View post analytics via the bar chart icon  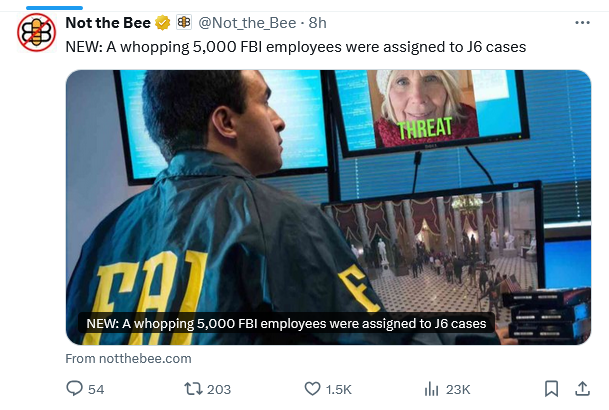(433, 389)
